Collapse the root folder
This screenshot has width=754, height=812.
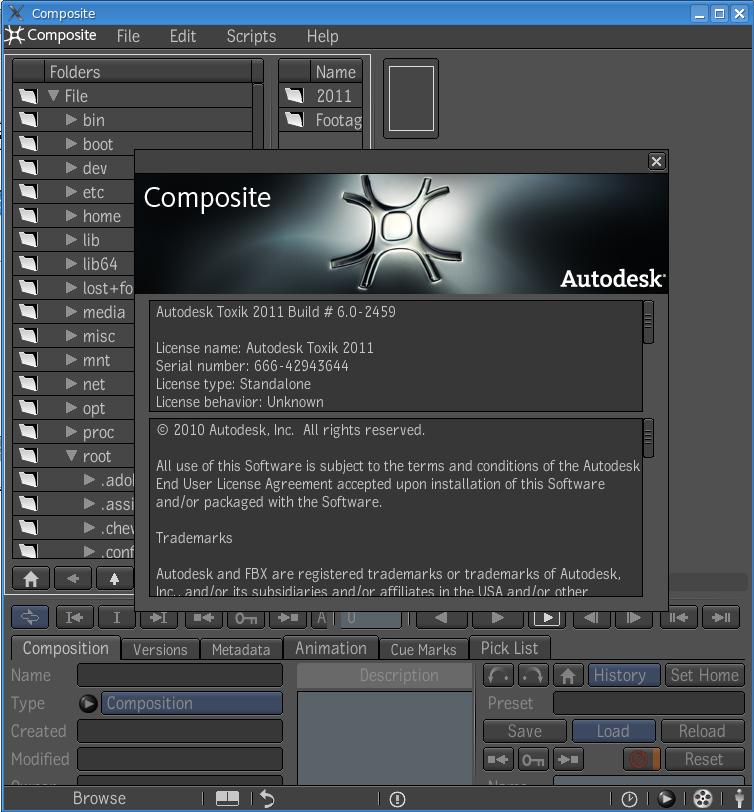(71, 456)
